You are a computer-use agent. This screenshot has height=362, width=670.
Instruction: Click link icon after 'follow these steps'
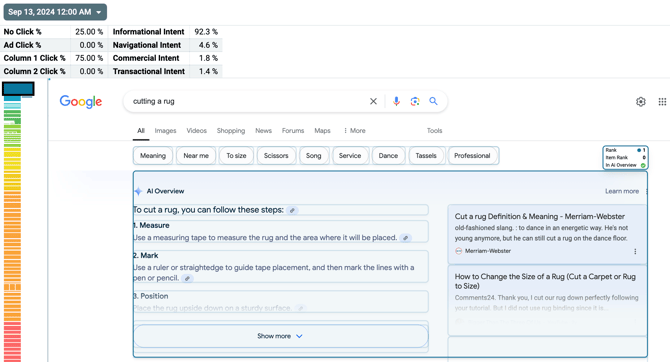(292, 210)
